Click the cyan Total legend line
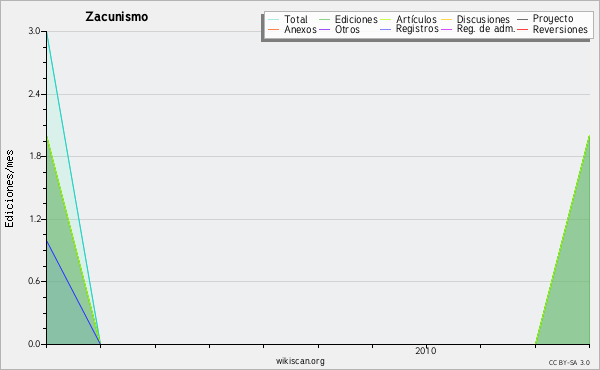The height and width of the screenshot is (370, 600). (x=274, y=19)
